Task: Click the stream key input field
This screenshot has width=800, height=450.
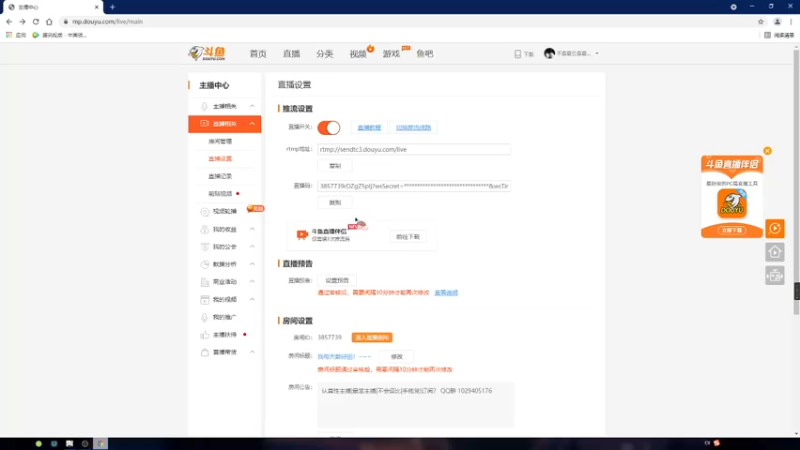Action: coord(414,186)
